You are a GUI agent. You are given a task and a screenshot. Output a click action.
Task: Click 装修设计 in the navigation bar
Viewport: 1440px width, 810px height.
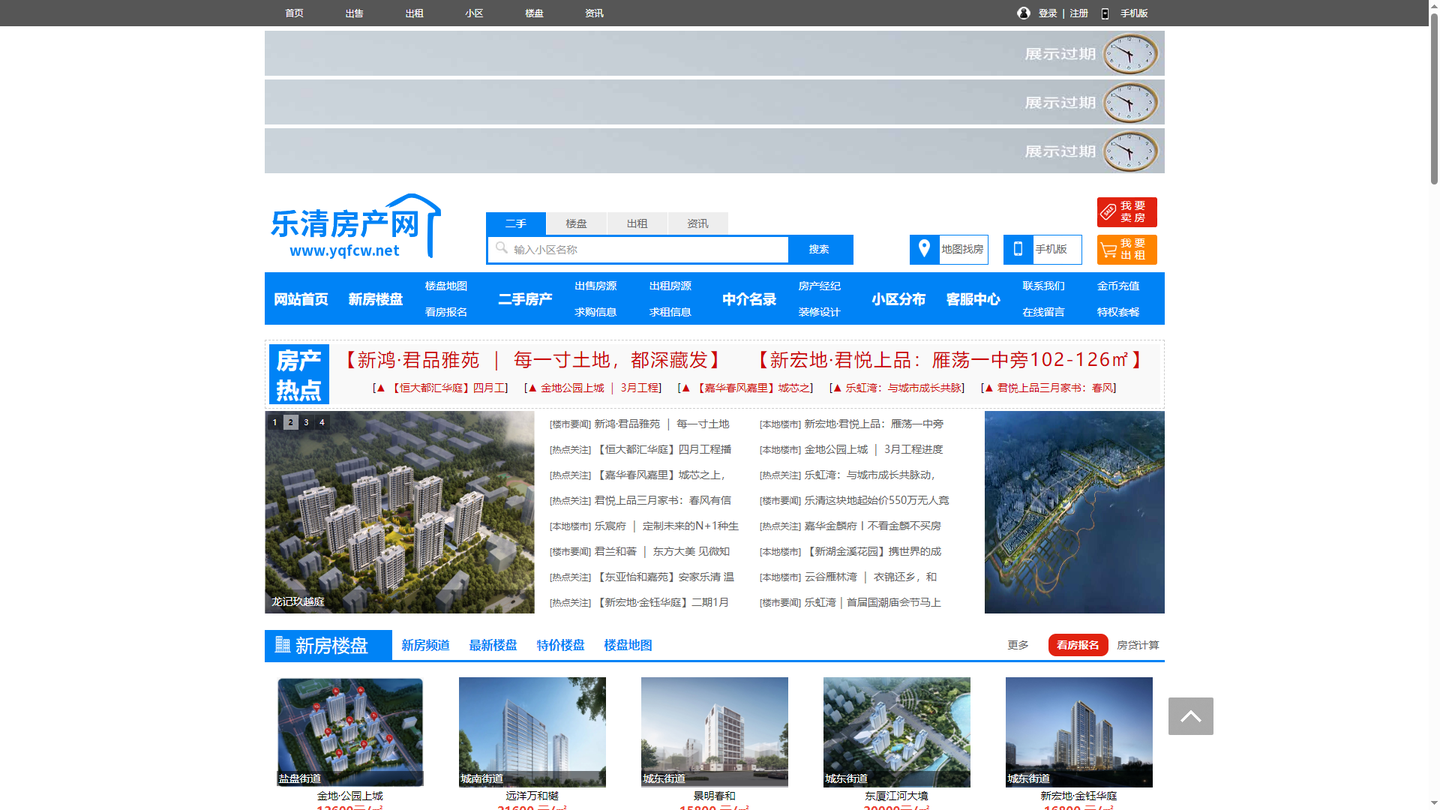pos(820,312)
